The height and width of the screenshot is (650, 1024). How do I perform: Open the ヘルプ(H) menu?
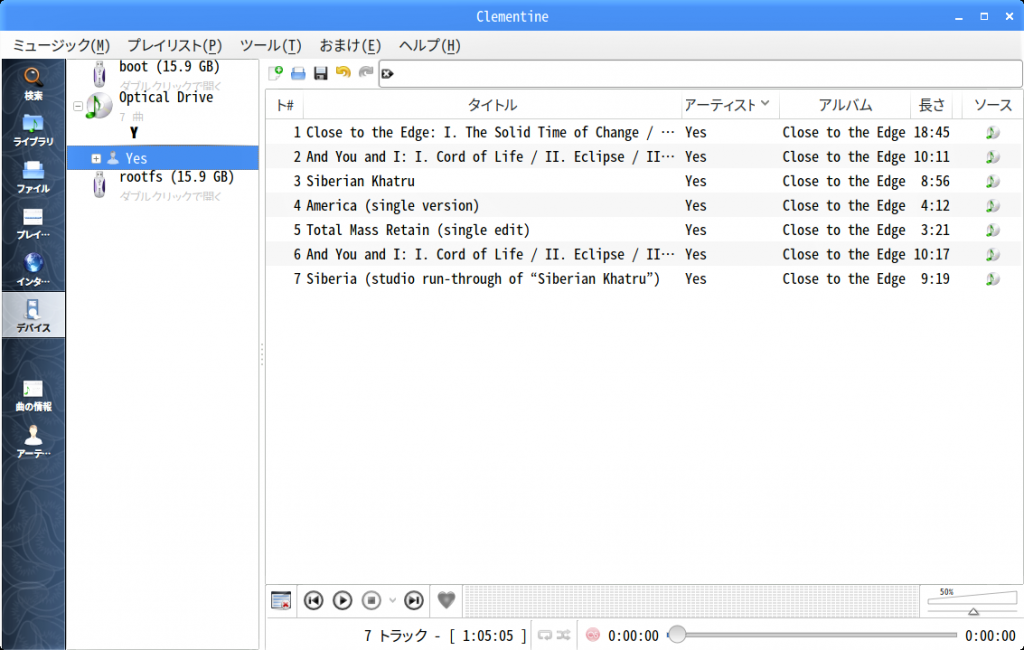[x=430, y=46]
